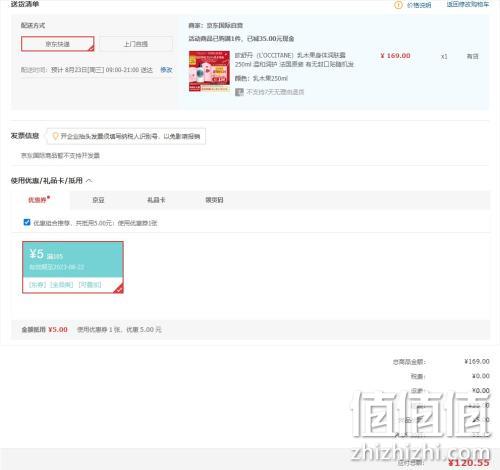Open the L'OCCITANE product thumbnail
The height and width of the screenshot is (470, 500).
click(x=209, y=71)
